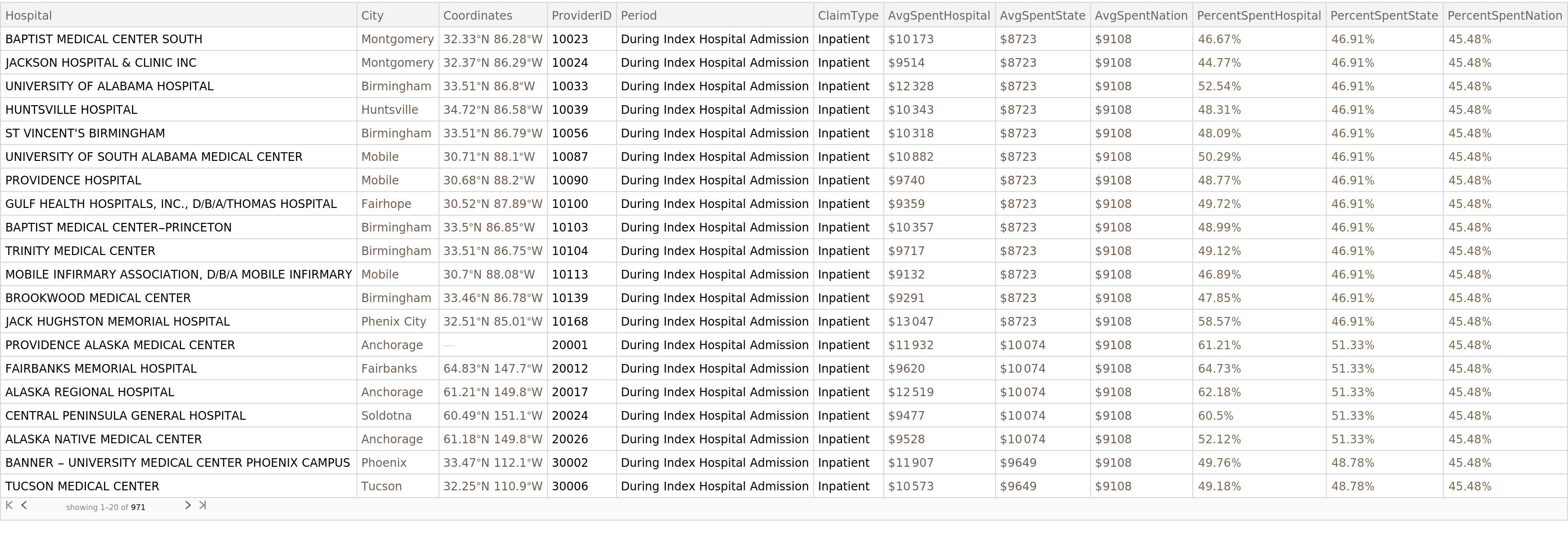Select provider ID 20017 cell
The image size is (1568, 535).
tap(569, 392)
